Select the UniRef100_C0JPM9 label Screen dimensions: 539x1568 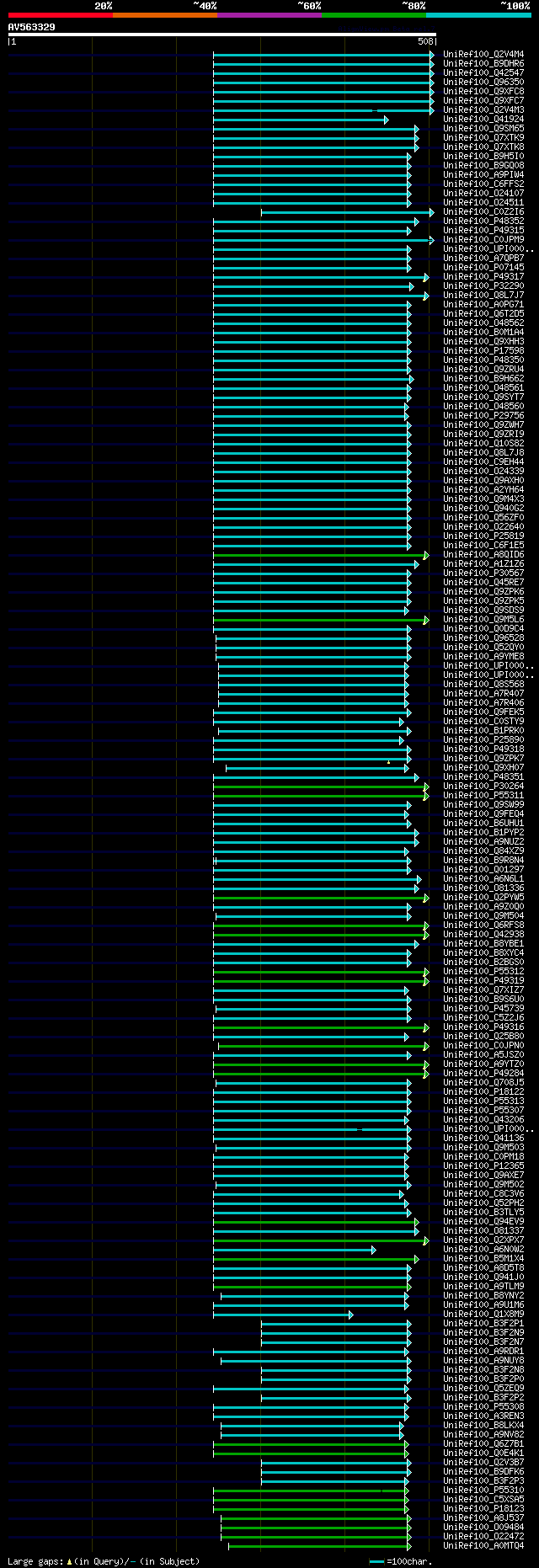[x=483, y=240]
